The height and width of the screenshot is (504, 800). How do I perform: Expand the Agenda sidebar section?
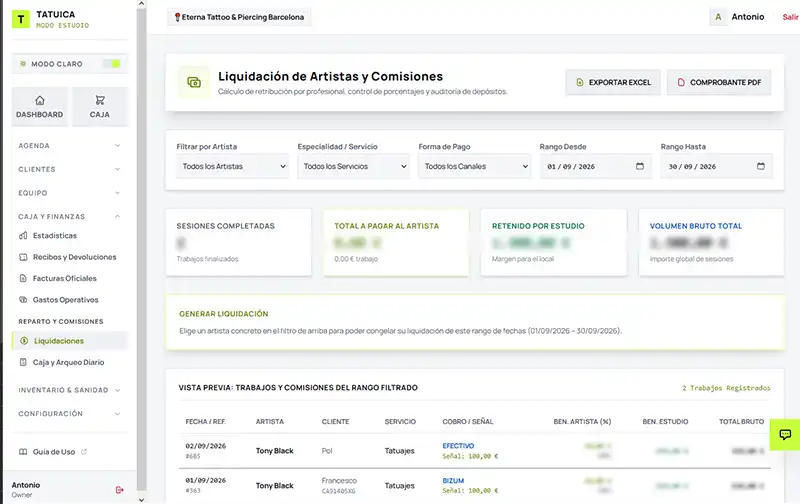pyautogui.click(x=69, y=145)
